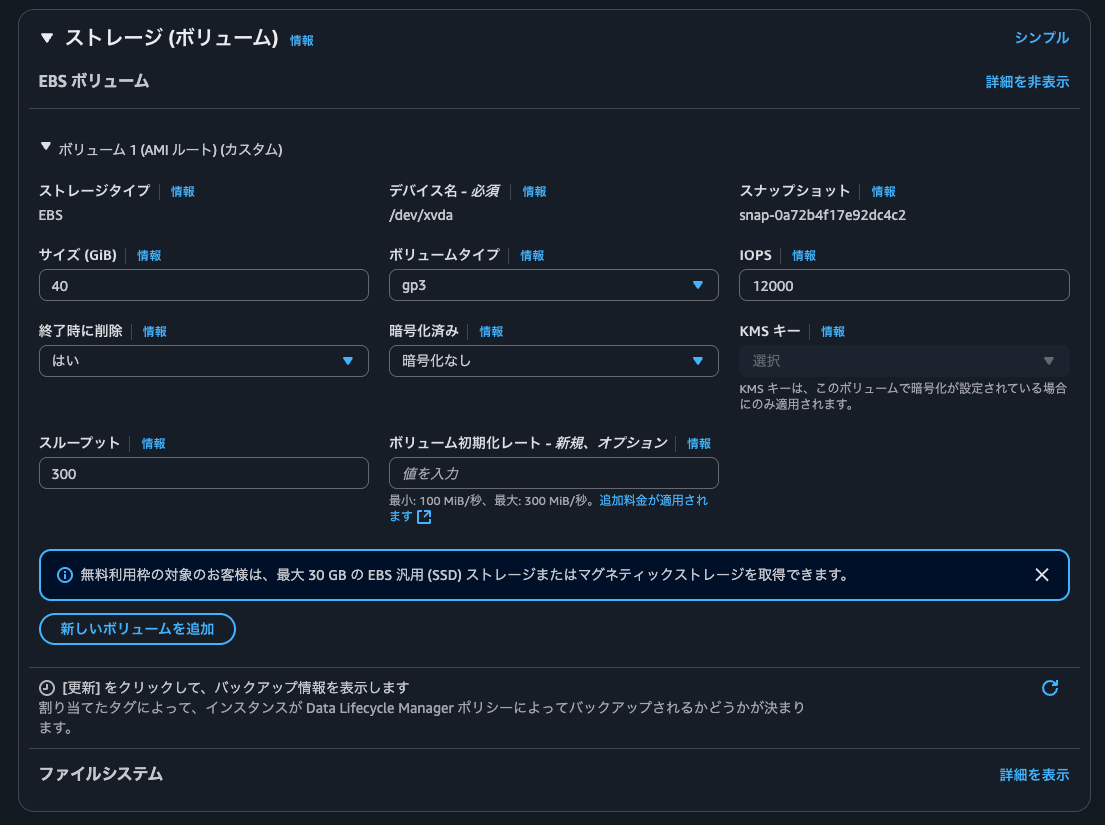Click 詳細を表示 for ファイルシステム
This screenshot has height=825, width=1105.
pos(1034,775)
